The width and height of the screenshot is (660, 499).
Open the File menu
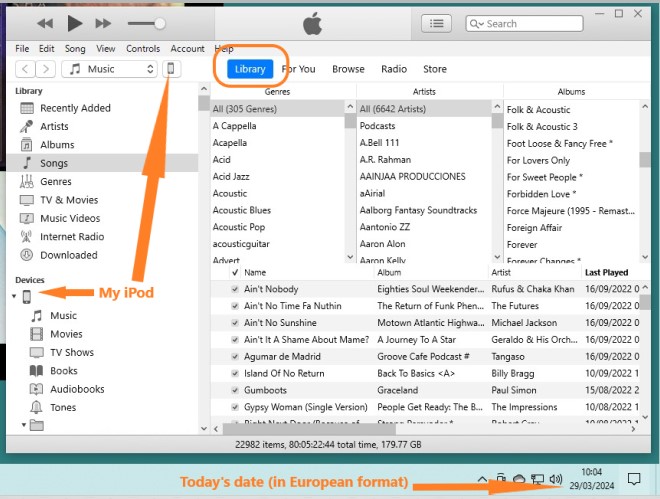click(x=22, y=49)
